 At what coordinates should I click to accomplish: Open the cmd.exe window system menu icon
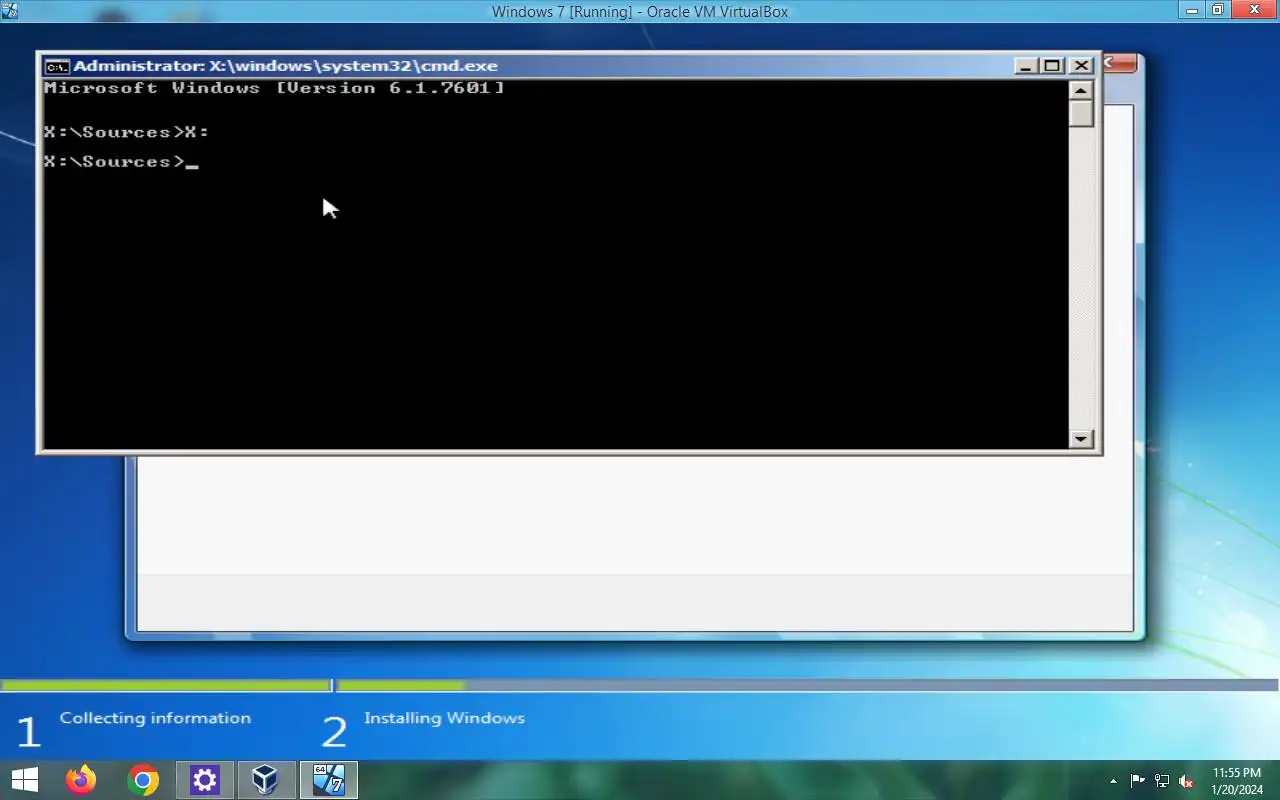tap(56, 66)
